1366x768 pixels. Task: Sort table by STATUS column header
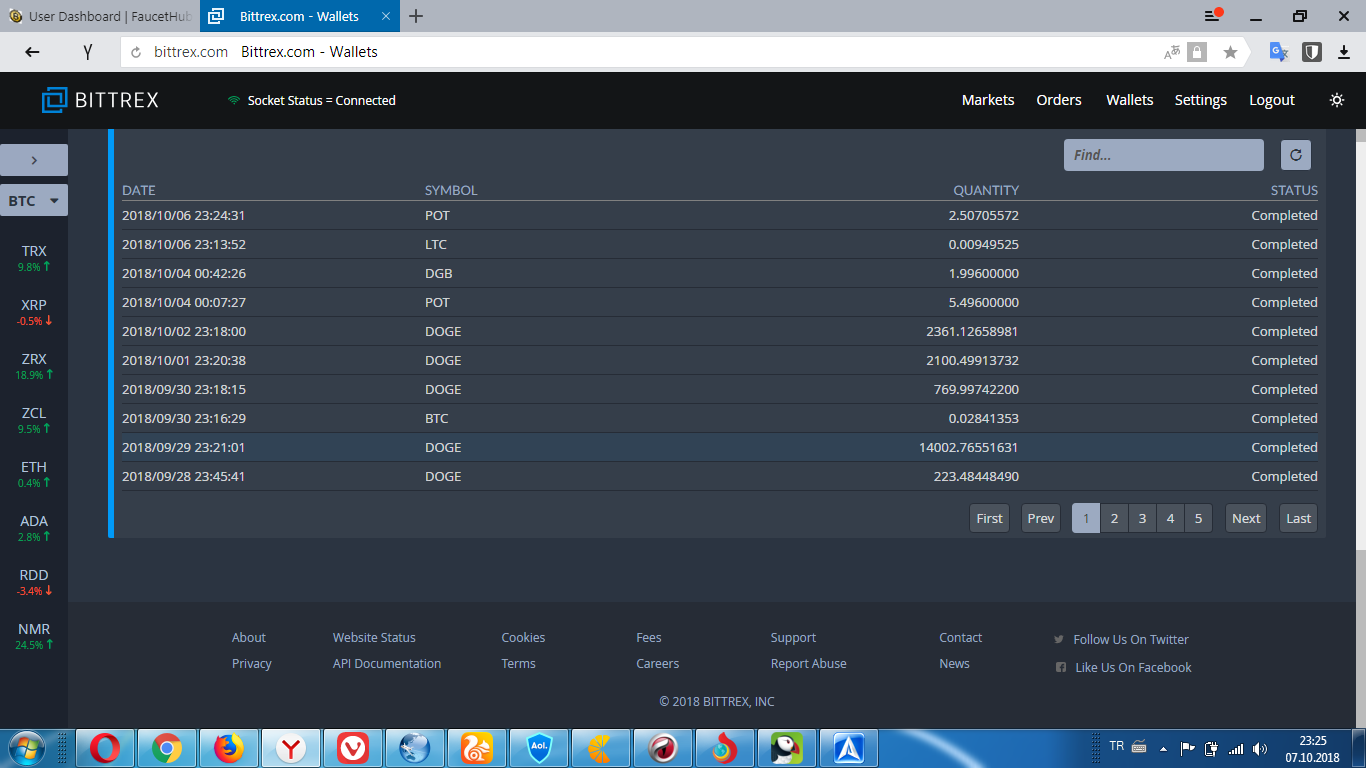[1294, 190]
